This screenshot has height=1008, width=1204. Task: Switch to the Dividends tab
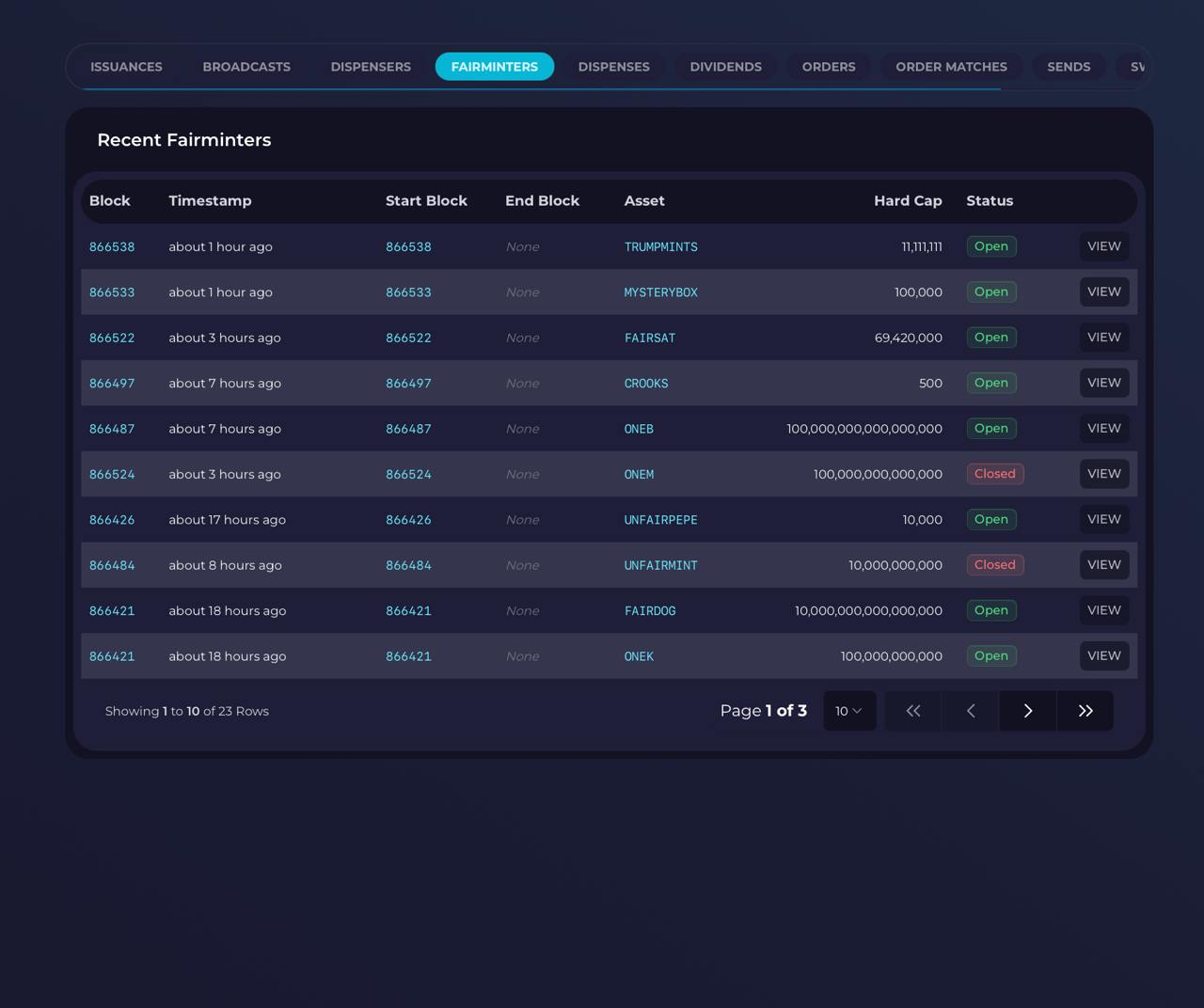pyautogui.click(x=726, y=67)
